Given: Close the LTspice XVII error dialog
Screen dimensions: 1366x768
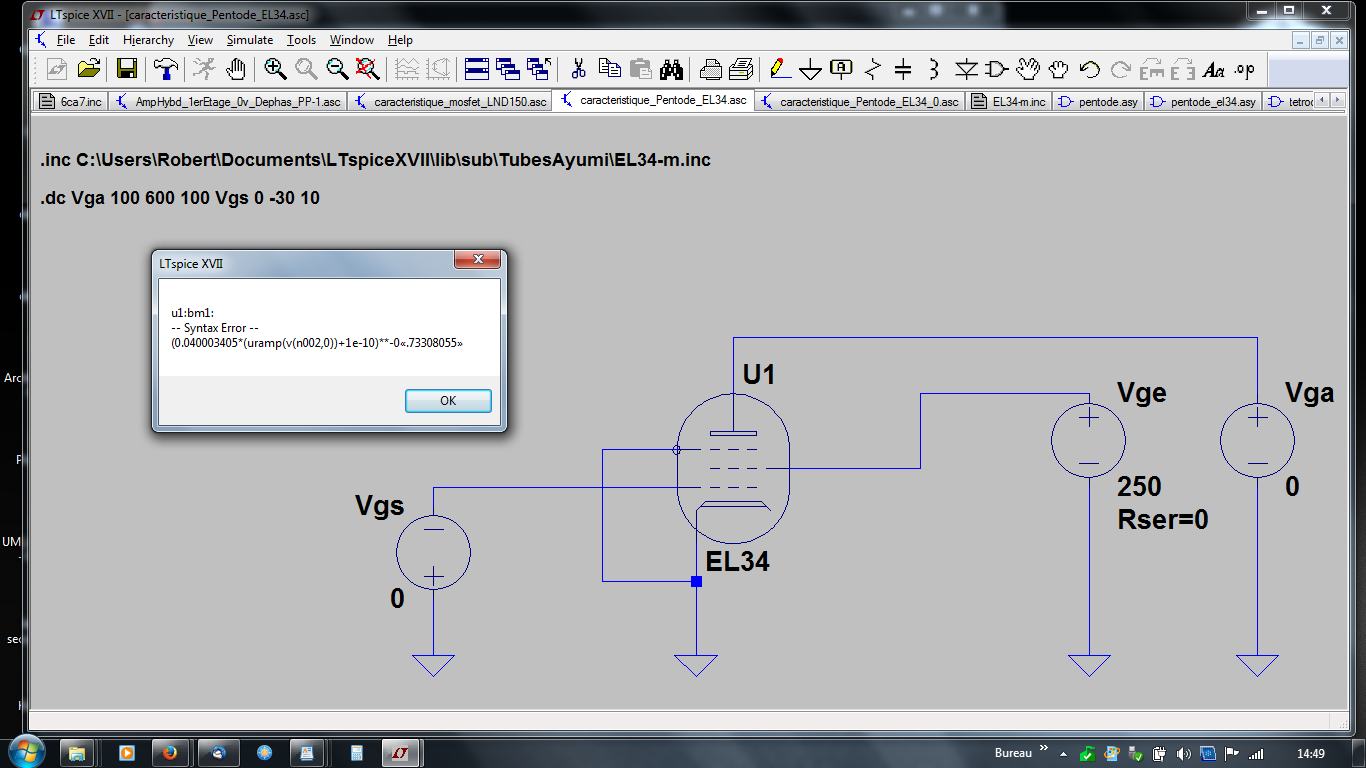Looking at the screenshot, I should coord(477,260).
